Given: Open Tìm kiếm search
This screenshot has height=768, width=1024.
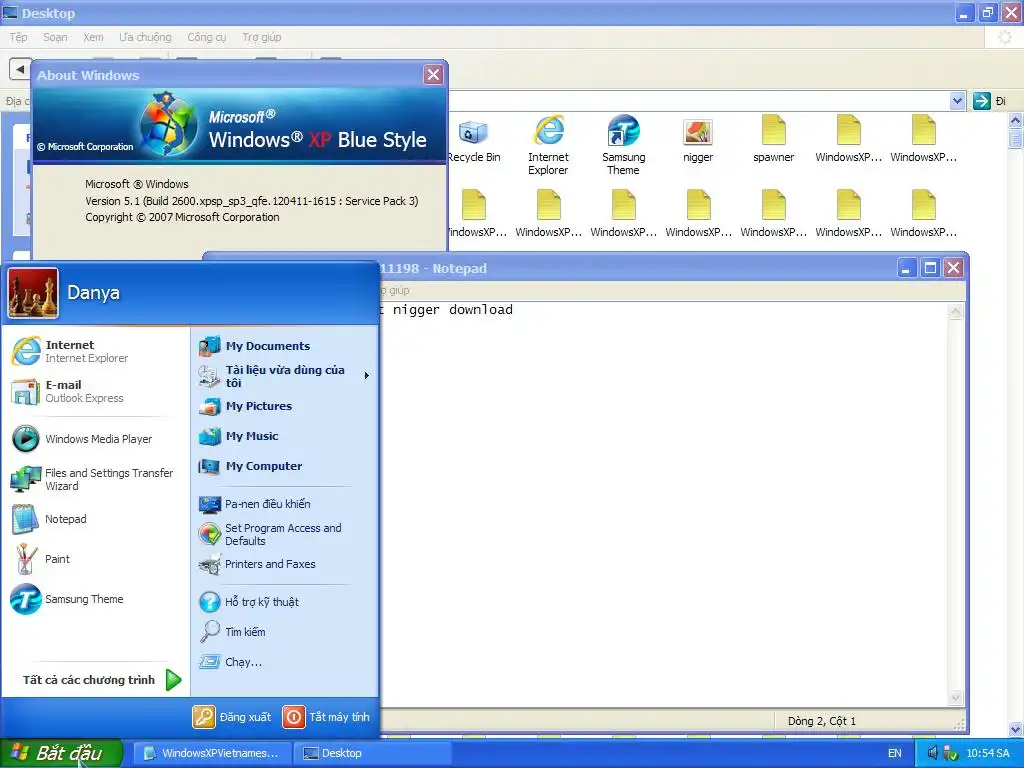Looking at the screenshot, I should tap(232, 632).
